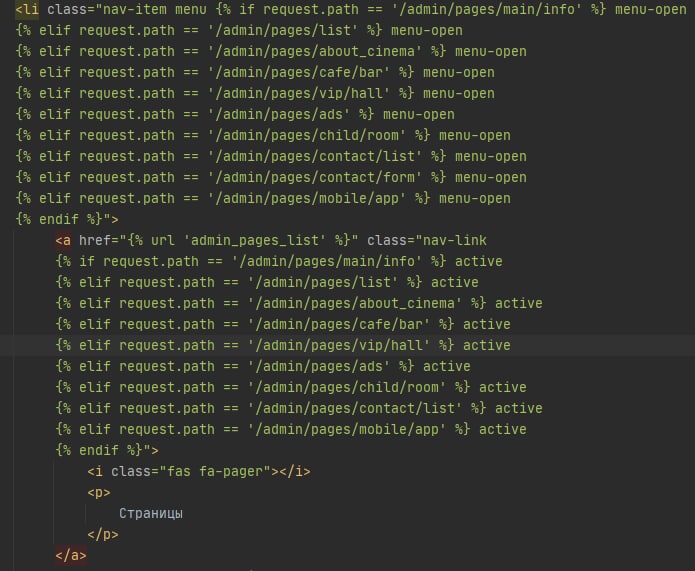Click the opening li tag

pyautogui.click(x=27, y=9)
